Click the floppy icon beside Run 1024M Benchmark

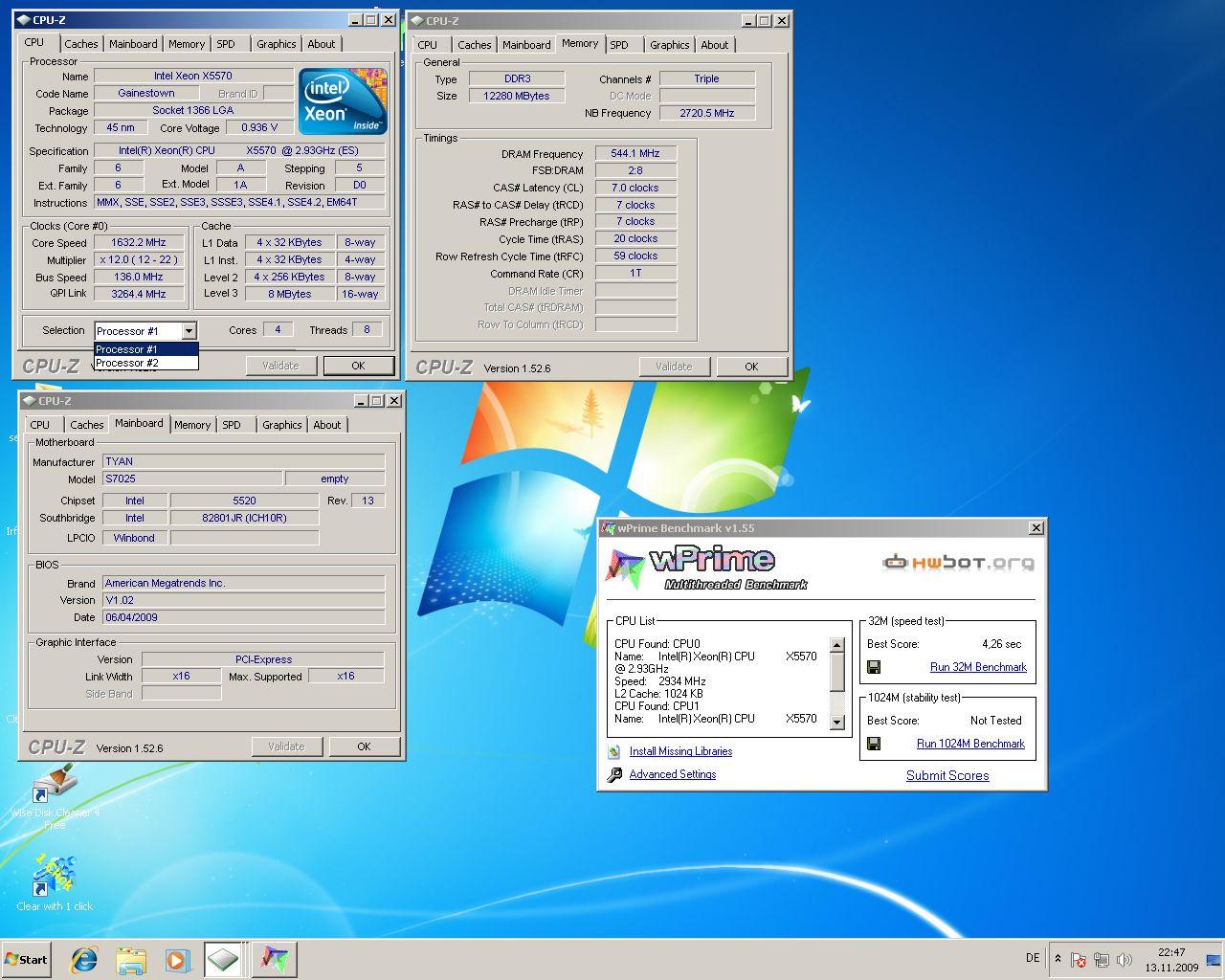tap(874, 744)
